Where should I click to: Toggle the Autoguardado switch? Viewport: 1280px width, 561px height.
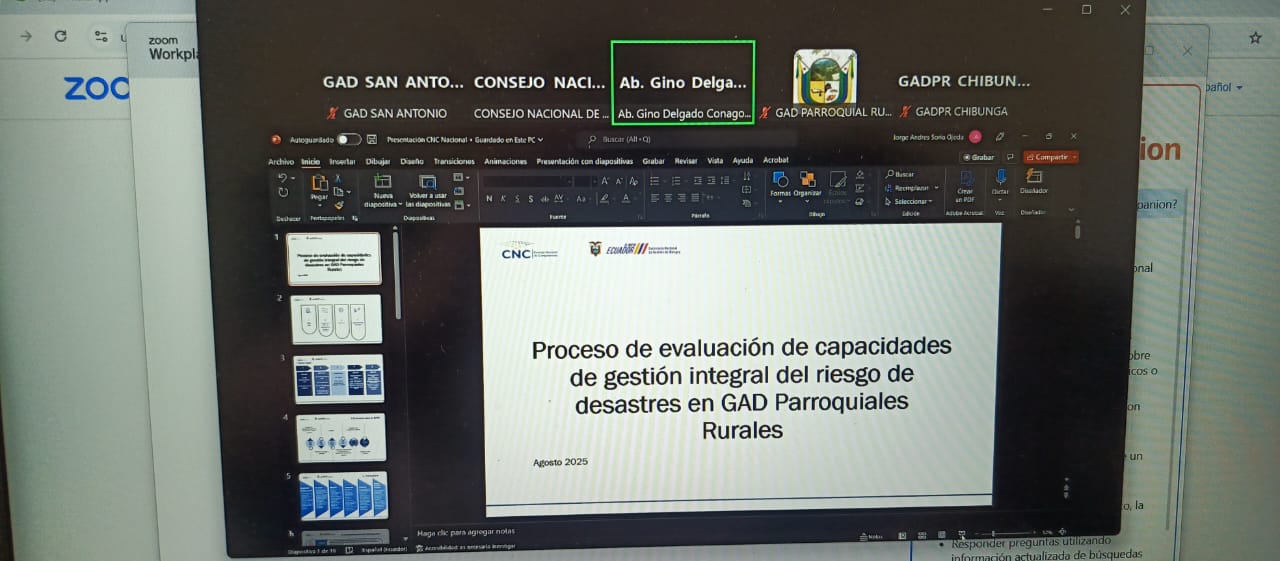tap(349, 140)
